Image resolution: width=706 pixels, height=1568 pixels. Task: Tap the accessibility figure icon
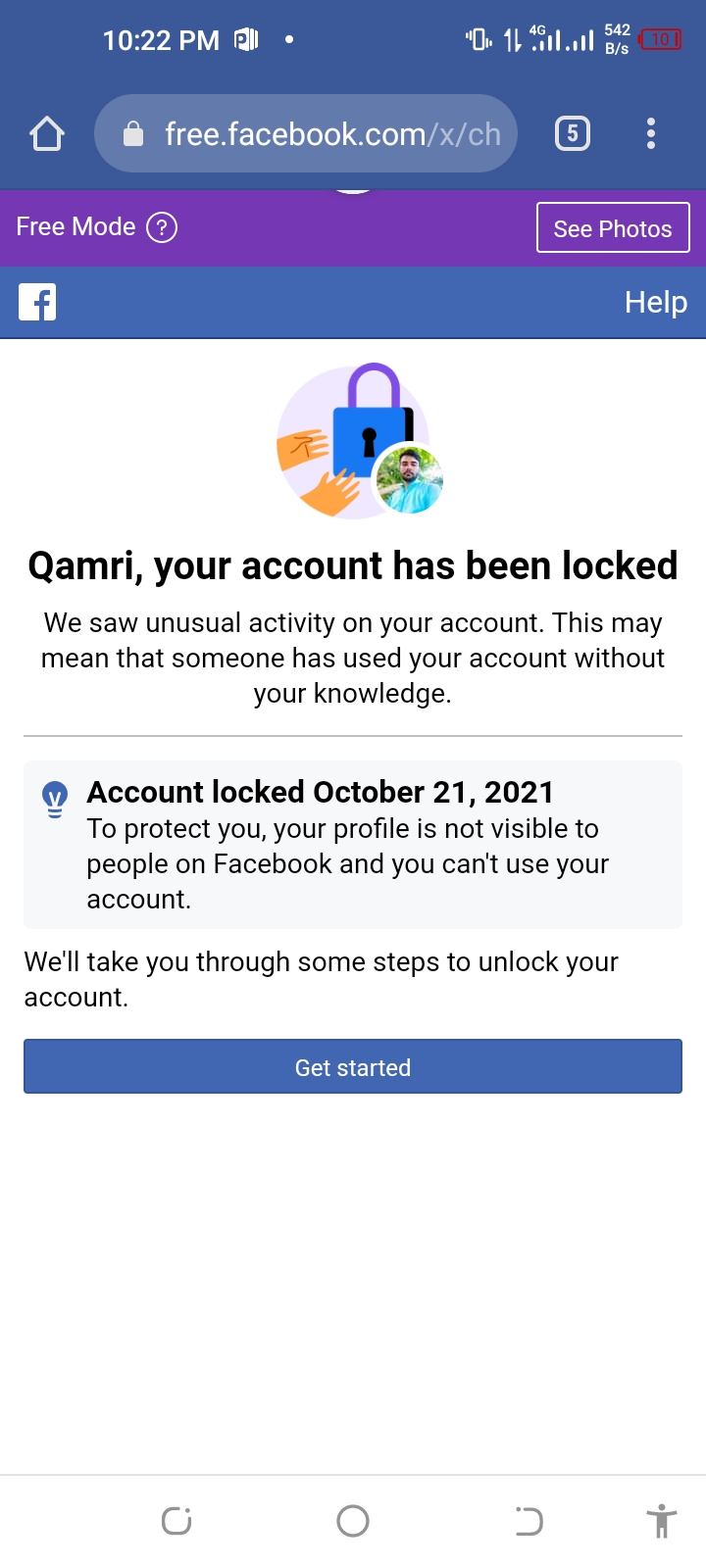(662, 1521)
